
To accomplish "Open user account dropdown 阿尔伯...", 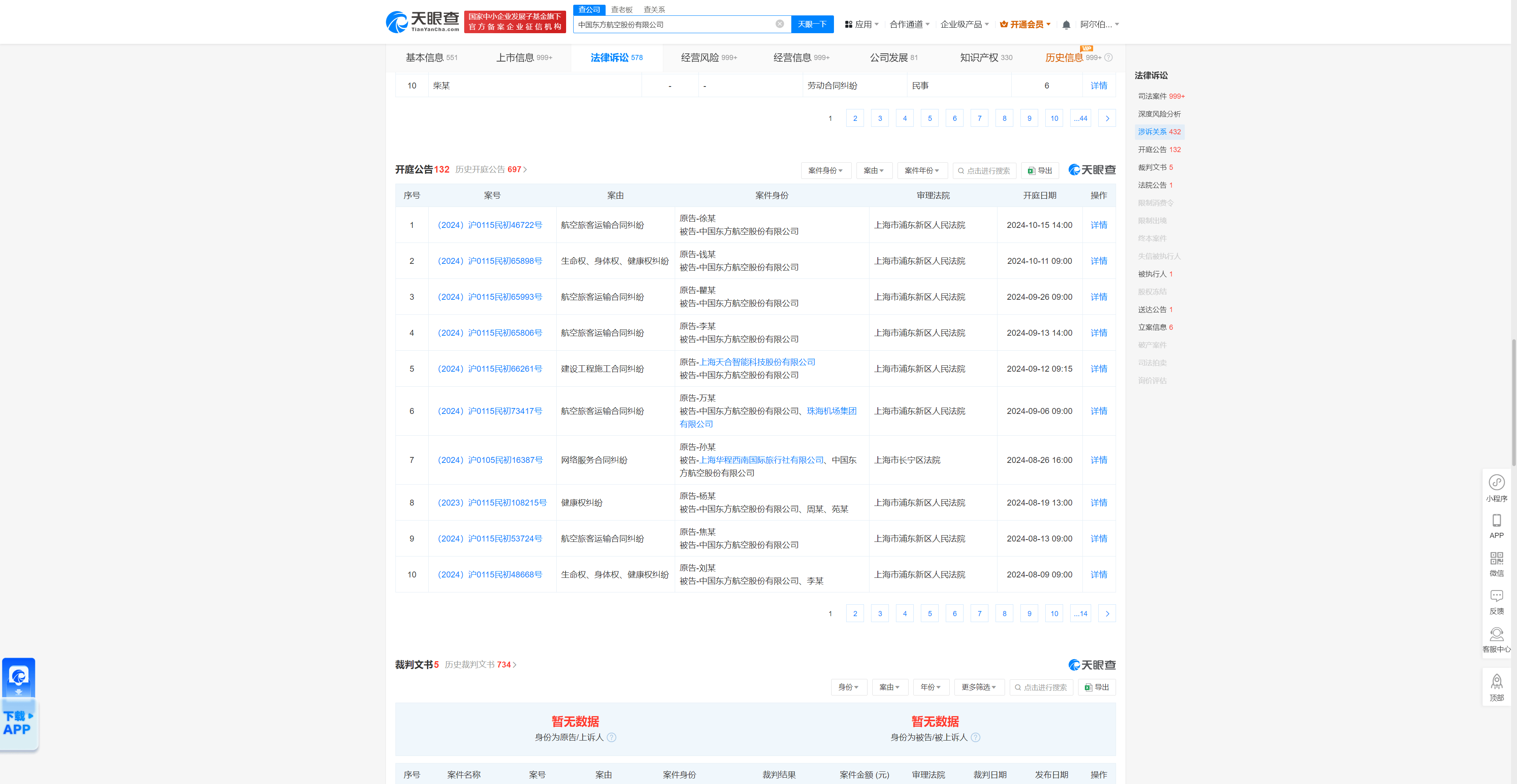I will pos(1099,24).
